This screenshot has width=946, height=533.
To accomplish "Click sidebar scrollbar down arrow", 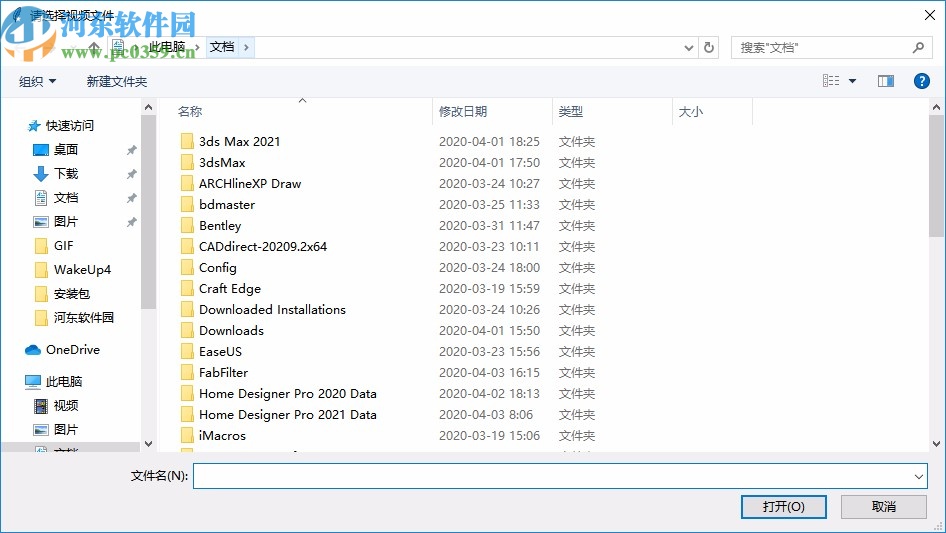I will (x=148, y=444).
